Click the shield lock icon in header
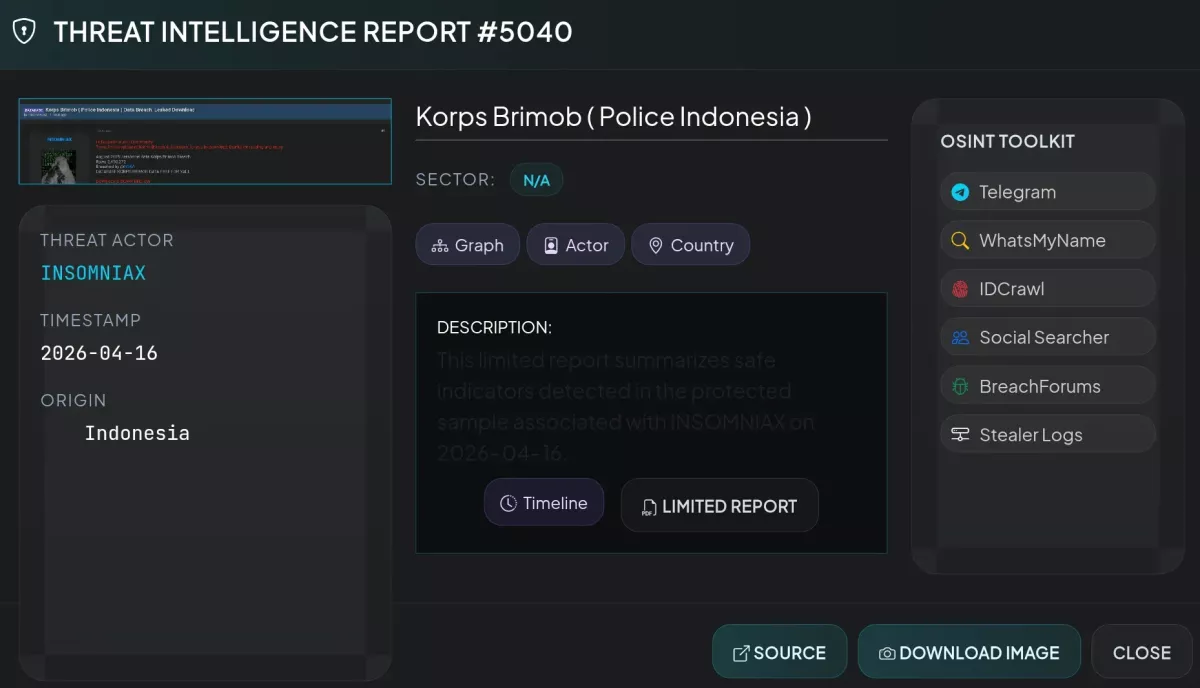1200x688 pixels. (x=24, y=32)
